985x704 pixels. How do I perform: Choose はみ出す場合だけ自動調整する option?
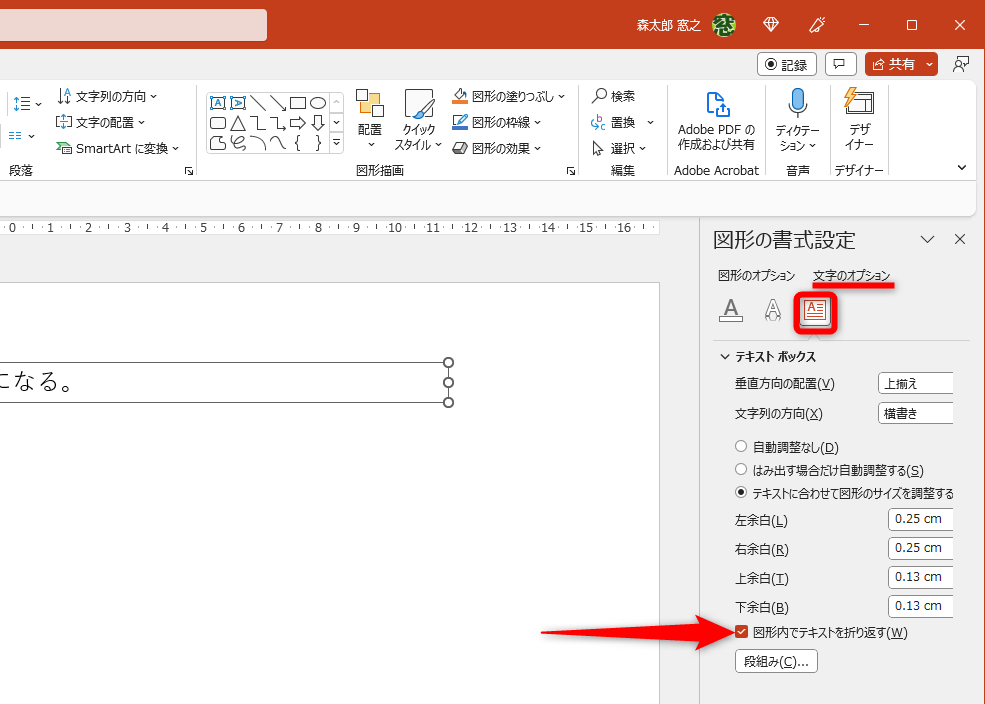740,469
